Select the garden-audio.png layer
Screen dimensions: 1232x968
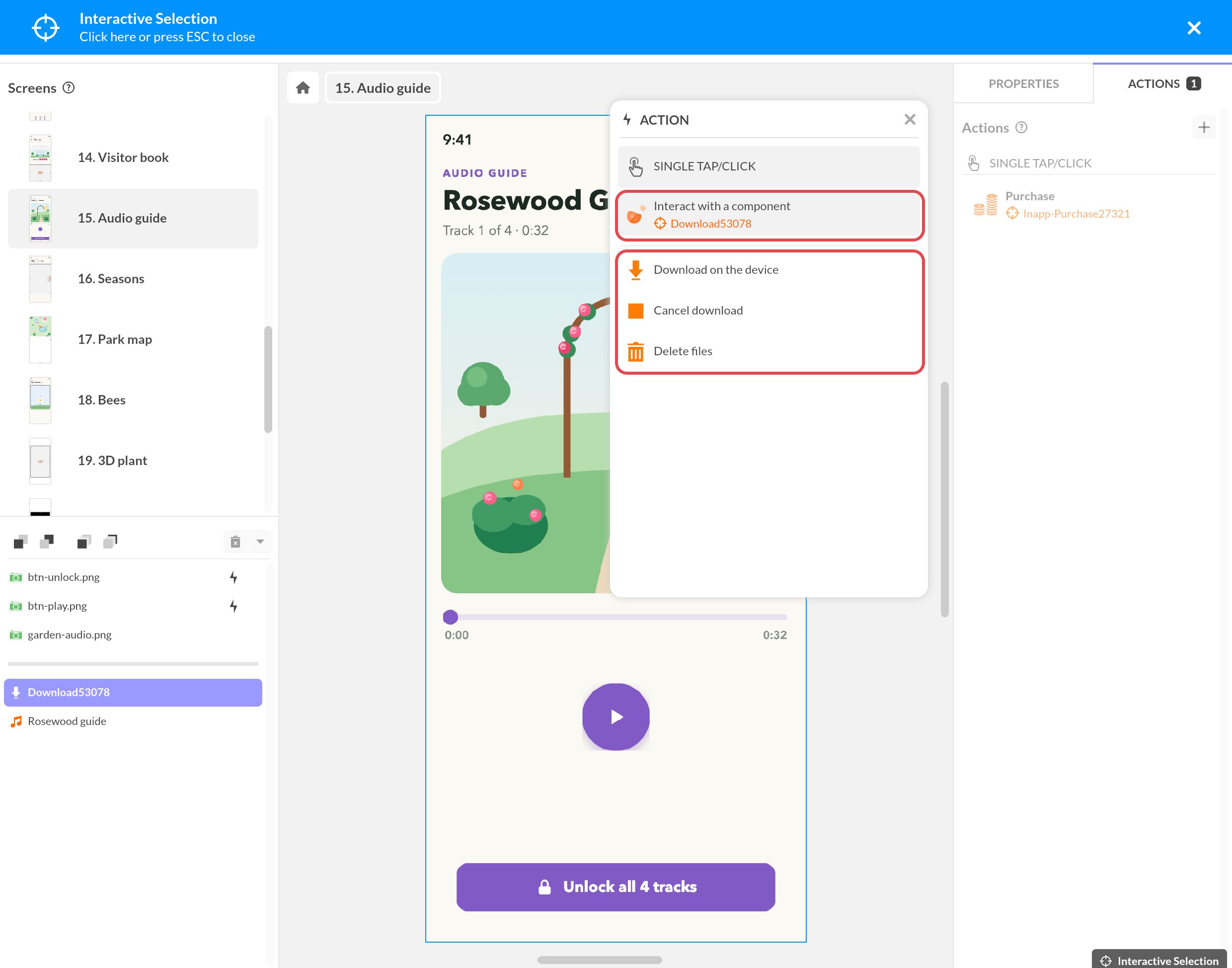[x=133, y=635]
